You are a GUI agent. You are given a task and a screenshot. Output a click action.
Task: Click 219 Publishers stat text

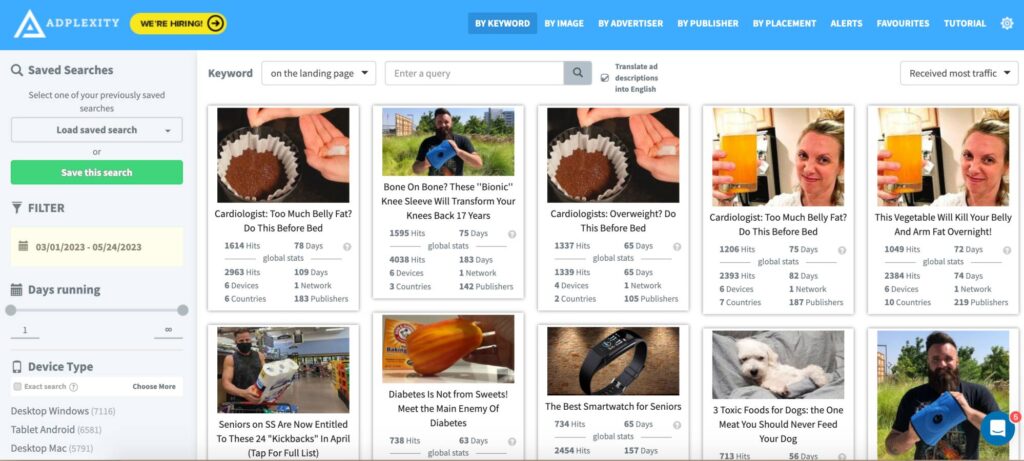coord(979,302)
